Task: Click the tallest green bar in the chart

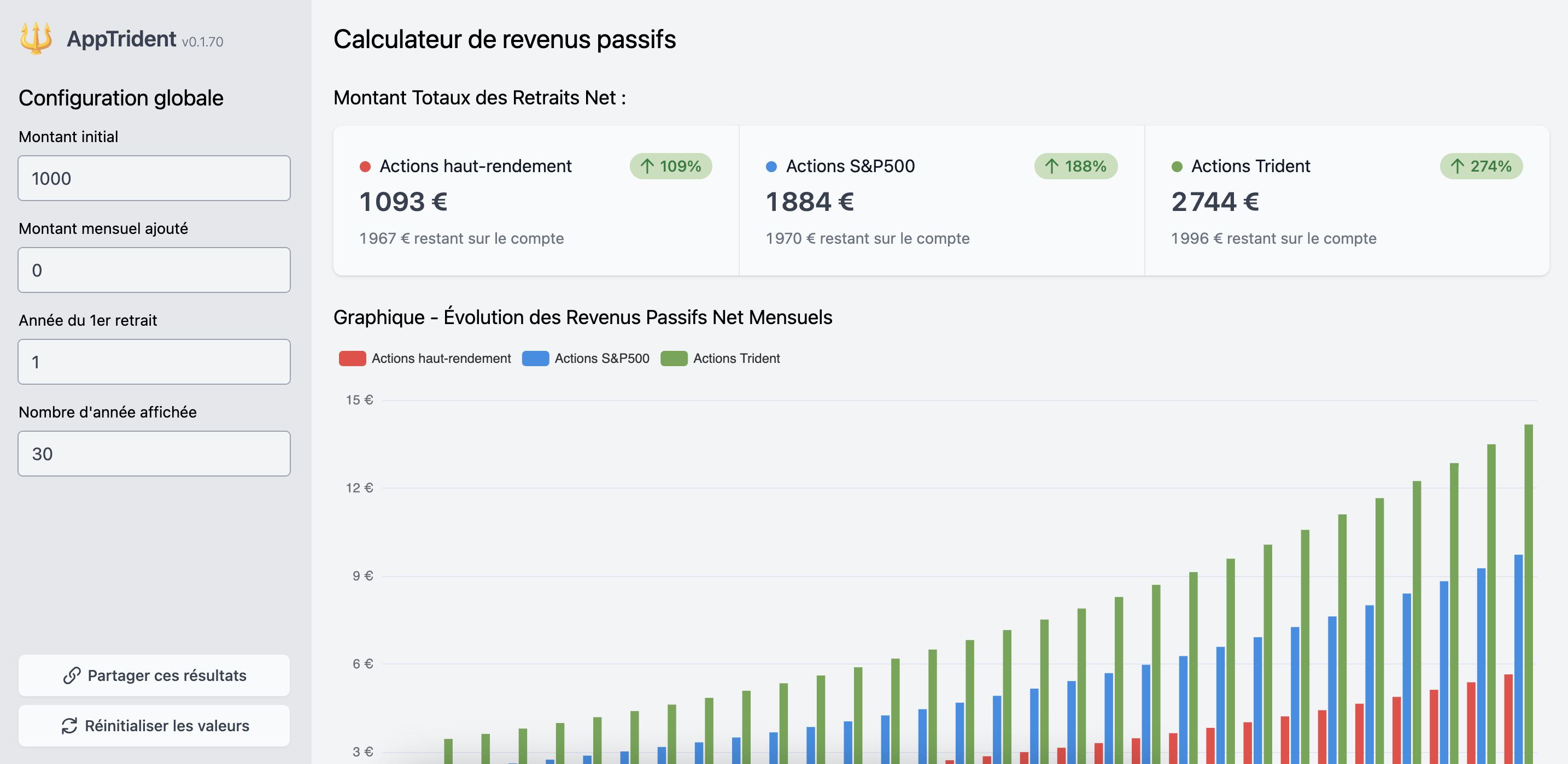Action: (x=1529, y=593)
